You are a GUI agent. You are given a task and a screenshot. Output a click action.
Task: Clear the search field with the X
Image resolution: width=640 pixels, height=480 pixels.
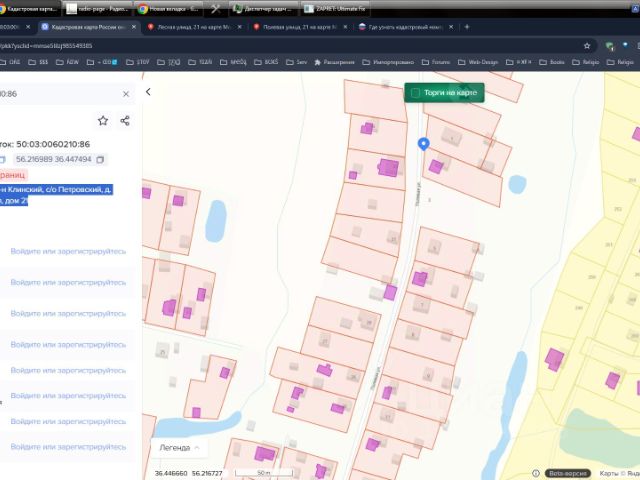click(126, 94)
